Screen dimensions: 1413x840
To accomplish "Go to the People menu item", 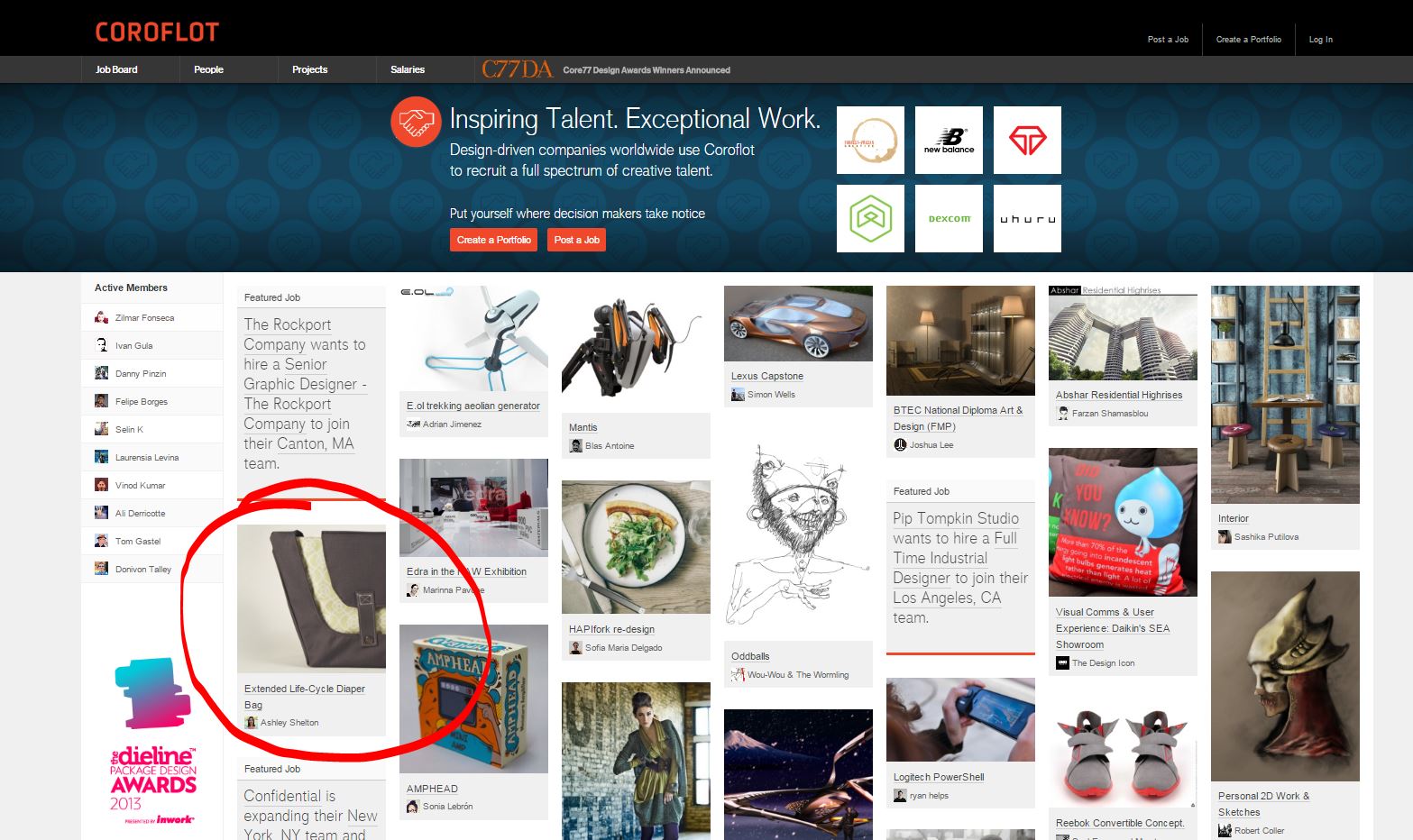I will (x=208, y=69).
